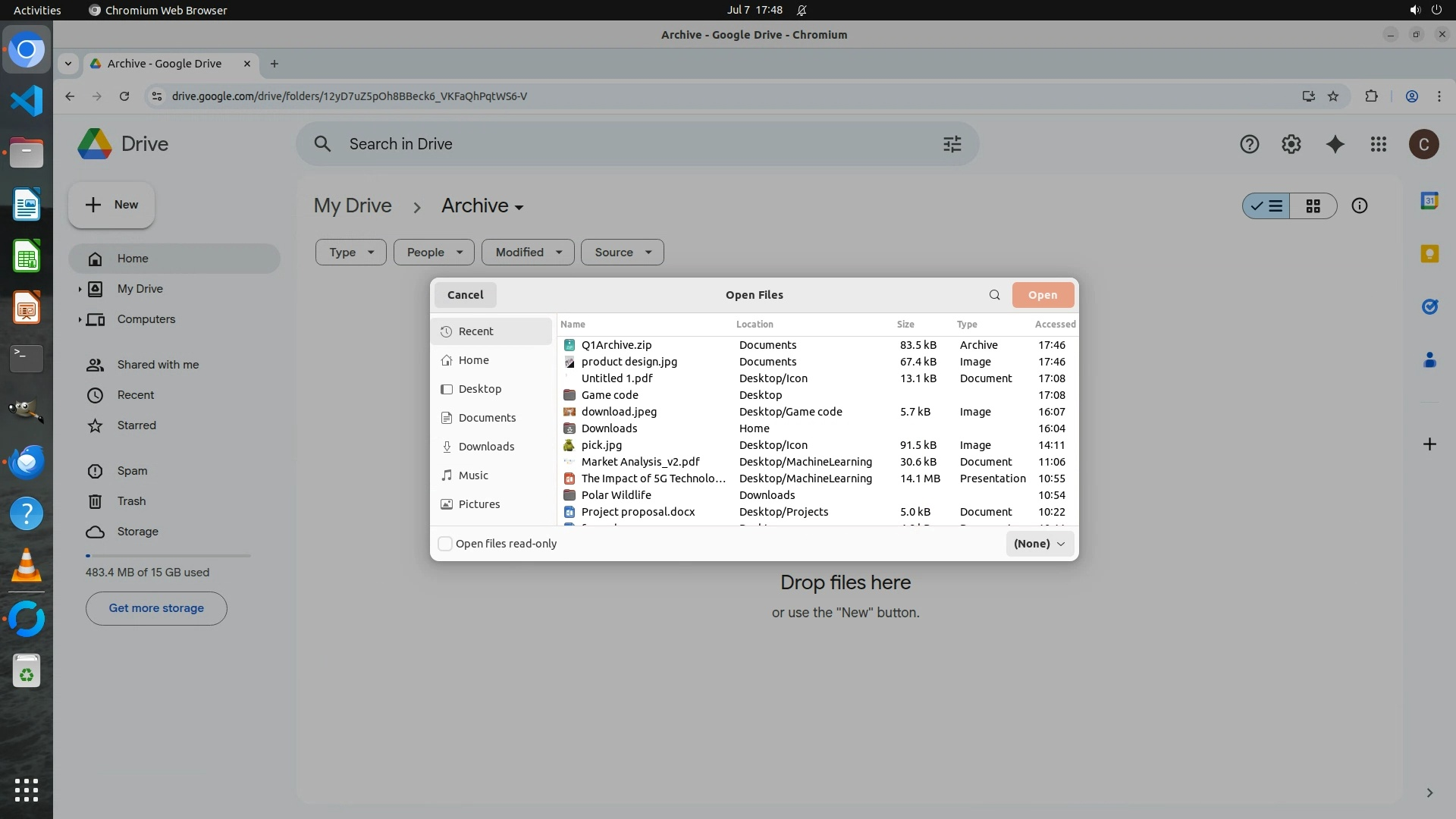Open the Type filter dropdown
The height and width of the screenshot is (819, 1456).
point(350,253)
